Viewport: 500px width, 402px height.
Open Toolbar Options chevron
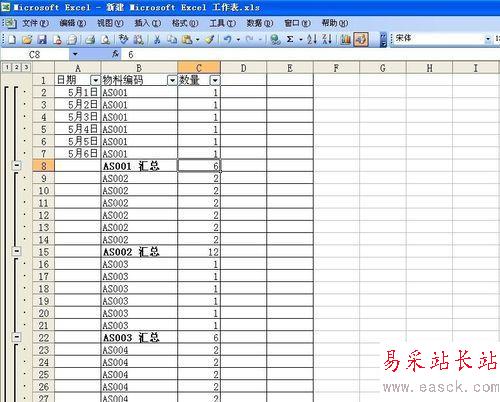(x=383, y=40)
